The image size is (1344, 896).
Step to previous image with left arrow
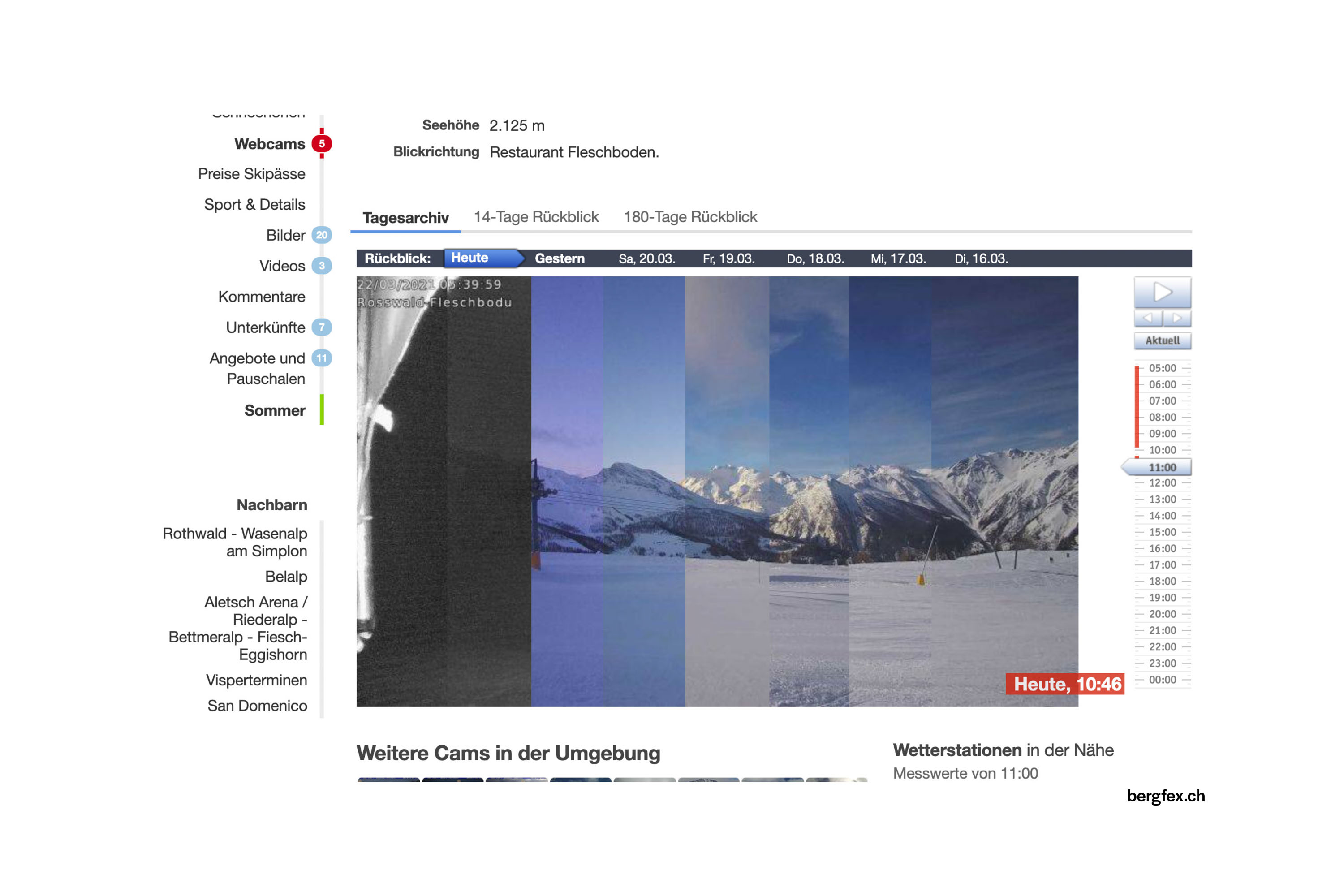[1147, 318]
